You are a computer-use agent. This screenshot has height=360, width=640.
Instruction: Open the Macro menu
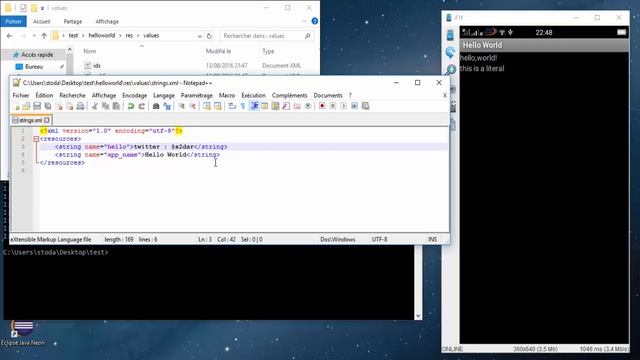point(227,95)
